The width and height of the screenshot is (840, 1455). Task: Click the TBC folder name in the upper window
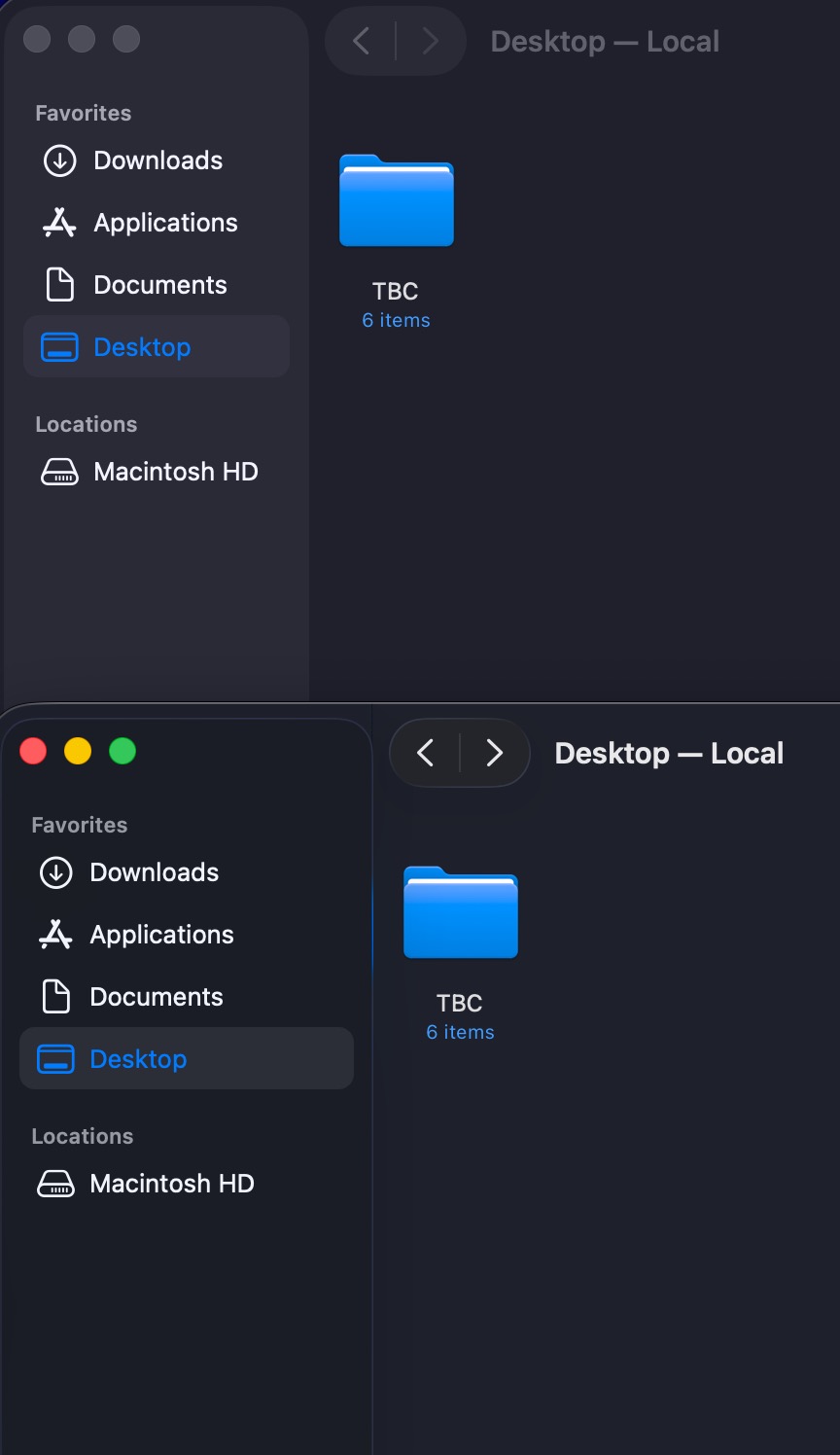[x=396, y=291]
